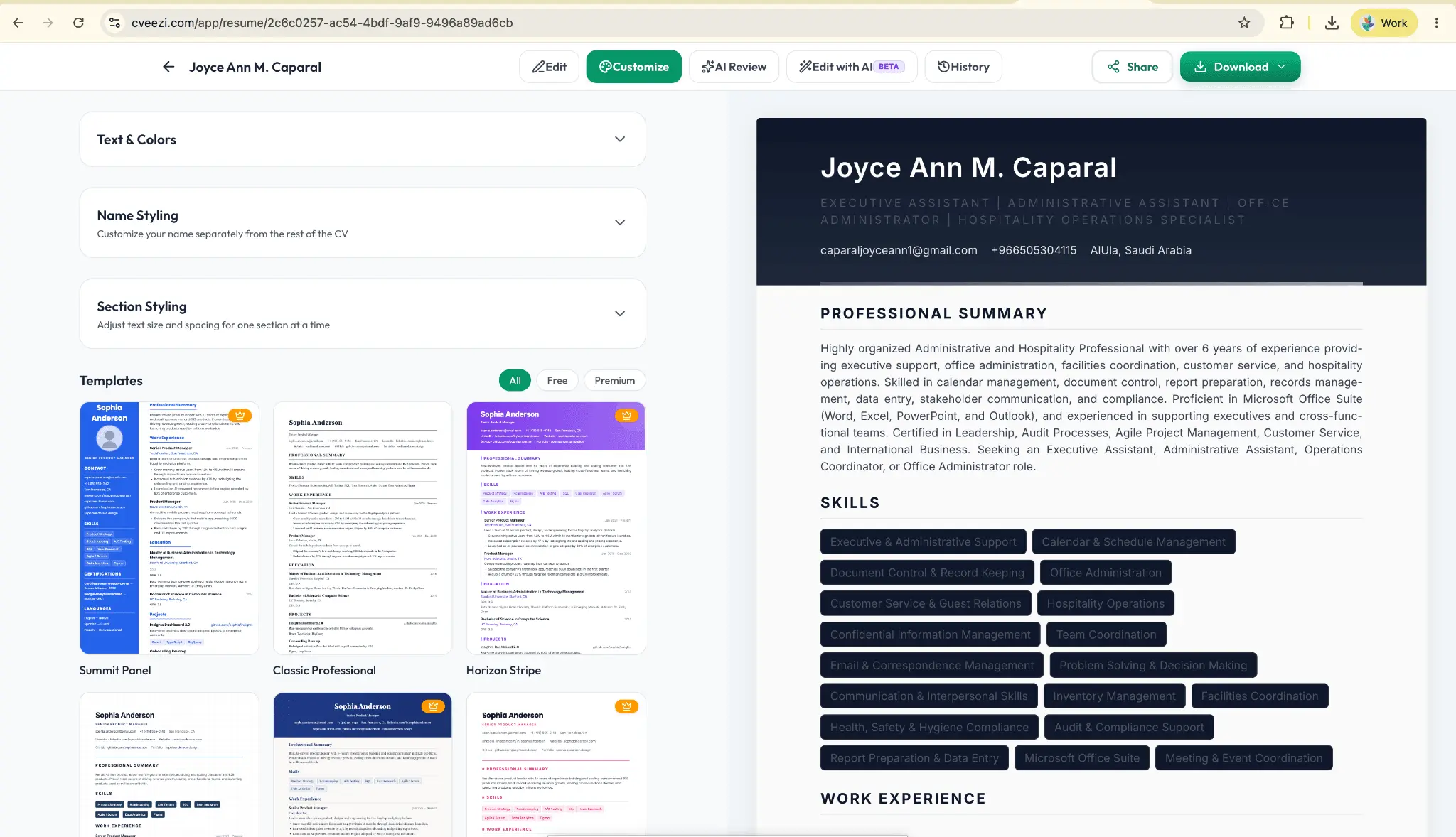This screenshot has height=837, width=1456.
Task: Open the Work profile menu
Action: coord(1383,23)
